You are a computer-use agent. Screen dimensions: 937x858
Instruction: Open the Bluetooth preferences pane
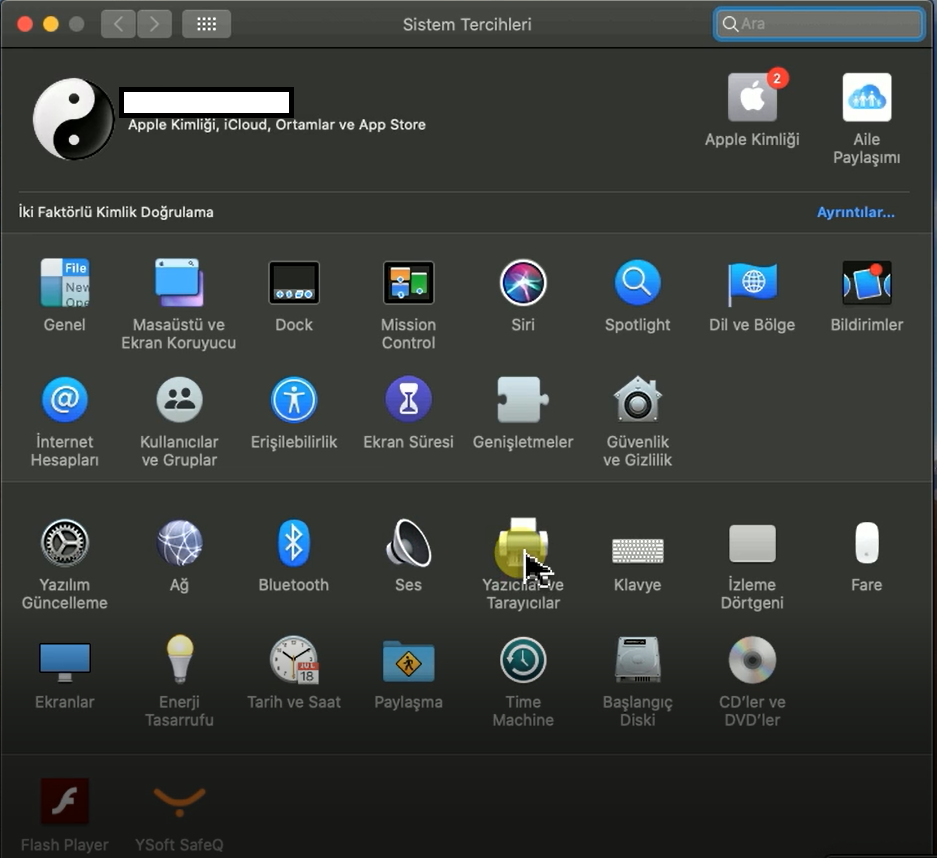pos(293,546)
